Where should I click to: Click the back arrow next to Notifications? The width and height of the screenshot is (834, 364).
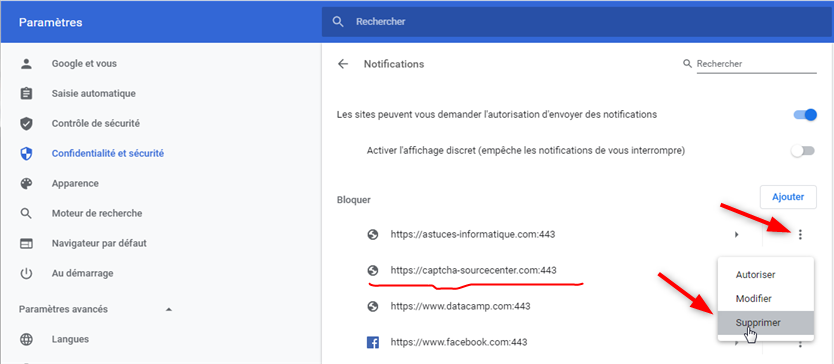pyautogui.click(x=343, y=64)
